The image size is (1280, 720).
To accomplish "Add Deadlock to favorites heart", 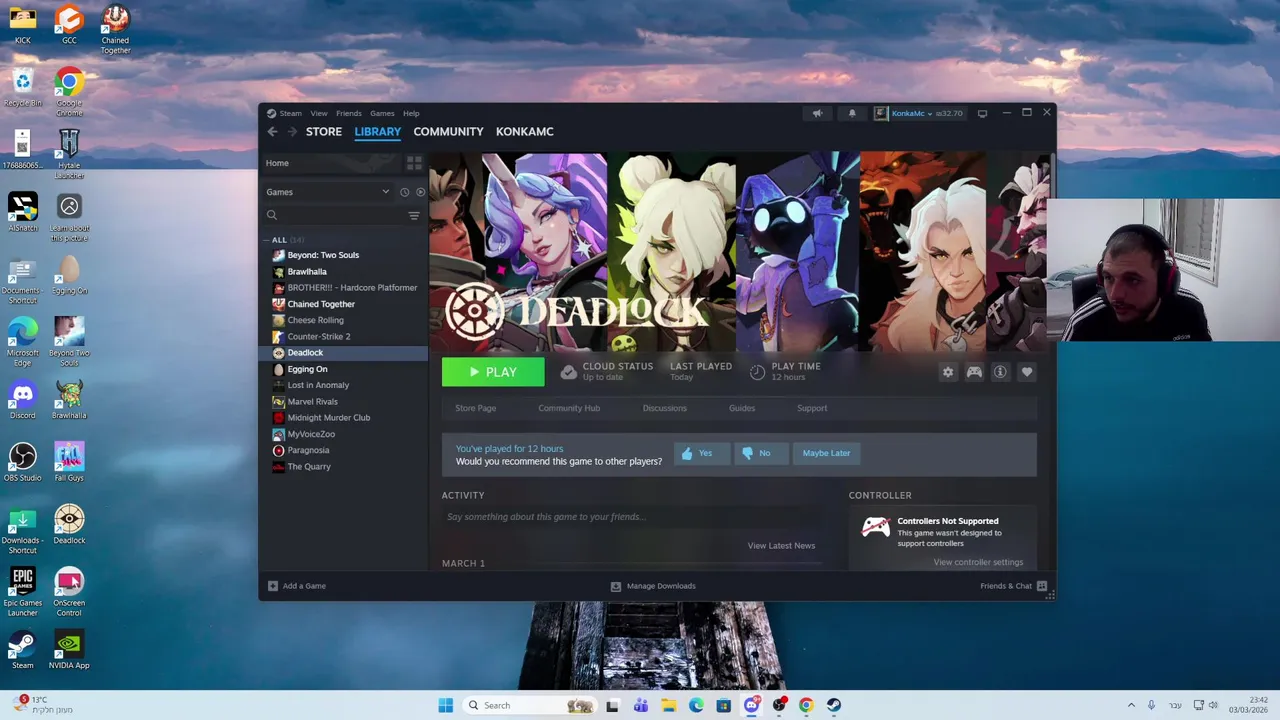I will 1027,372.
